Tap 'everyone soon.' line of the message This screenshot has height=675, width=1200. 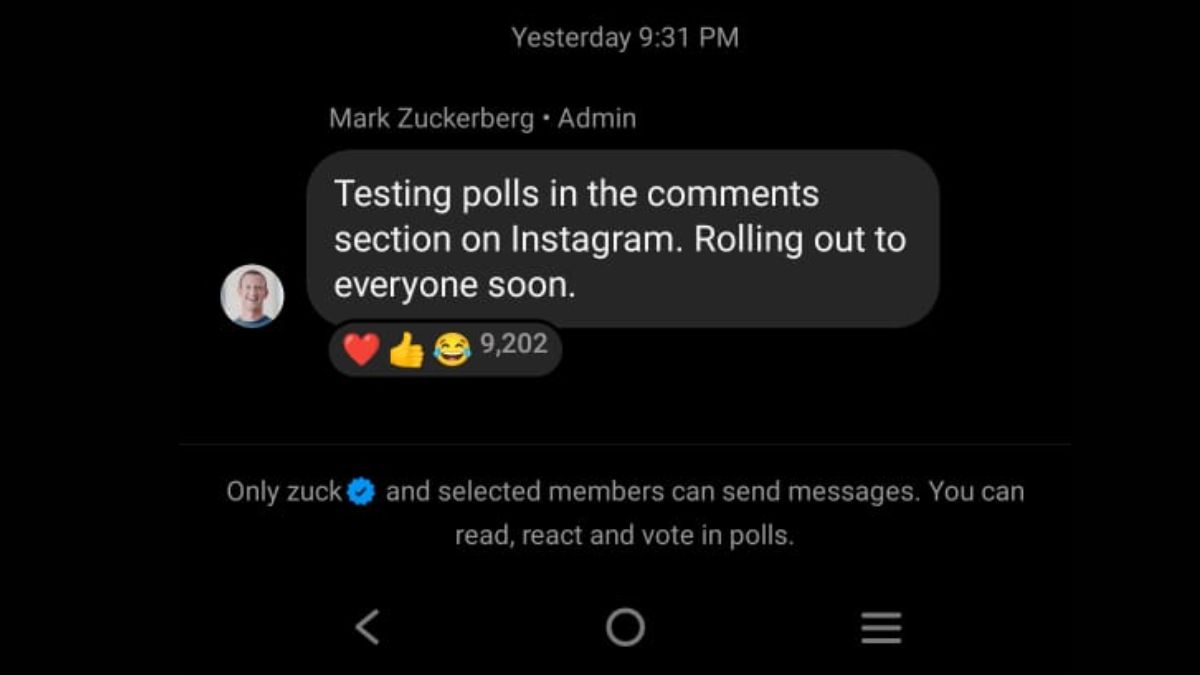[455, 285]
